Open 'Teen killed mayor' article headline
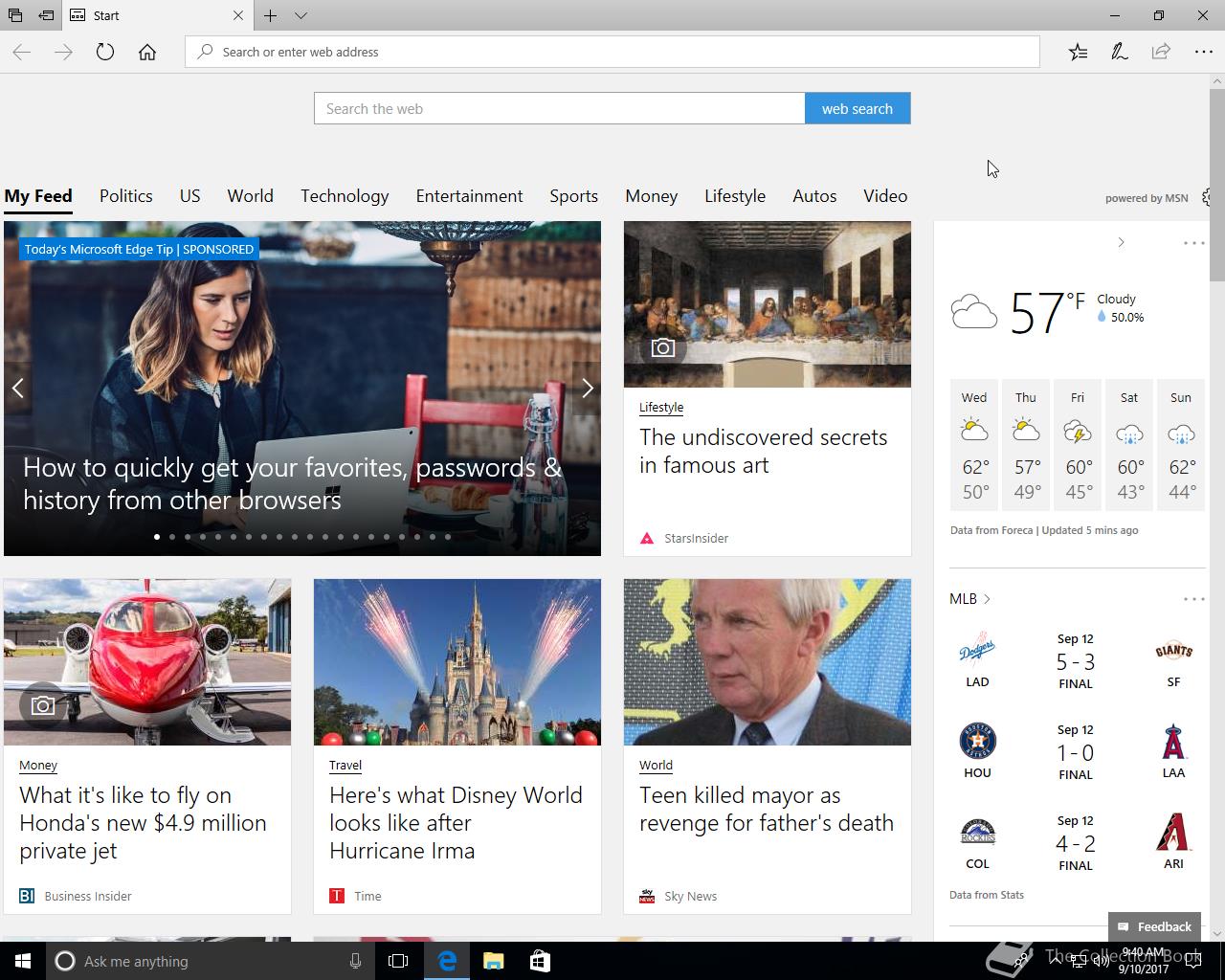Image resolution: width=1225 pixels, height=980 pixels. 767,809
